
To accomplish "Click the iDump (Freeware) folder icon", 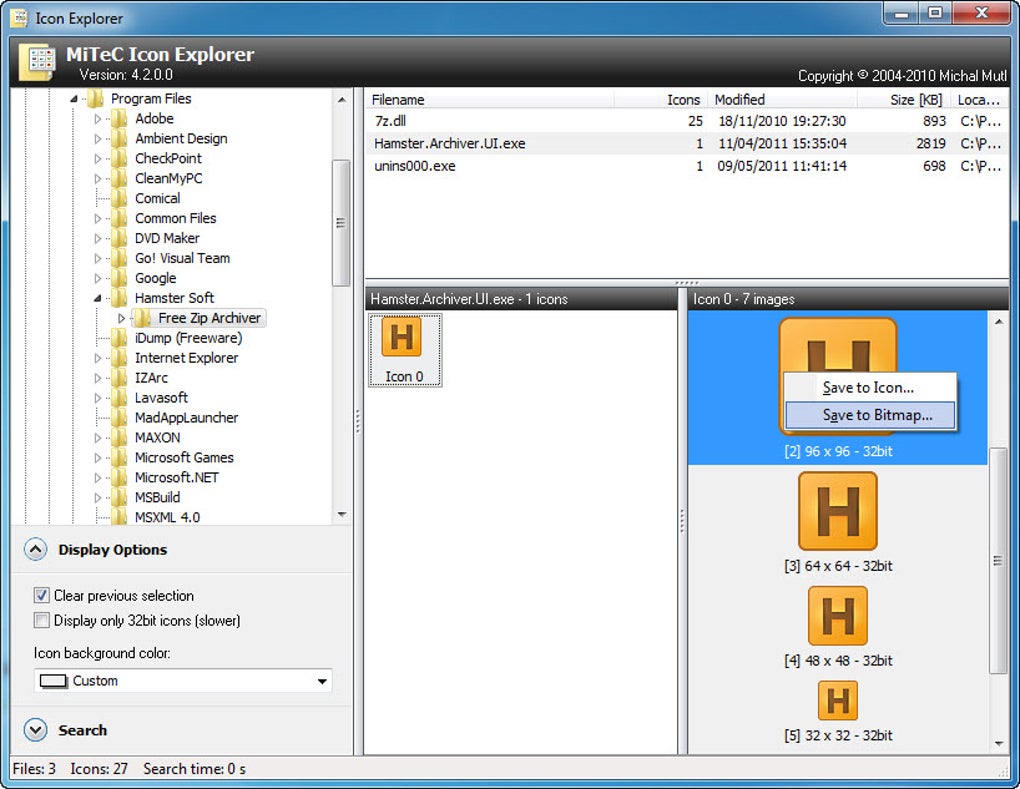I will 119,338.
